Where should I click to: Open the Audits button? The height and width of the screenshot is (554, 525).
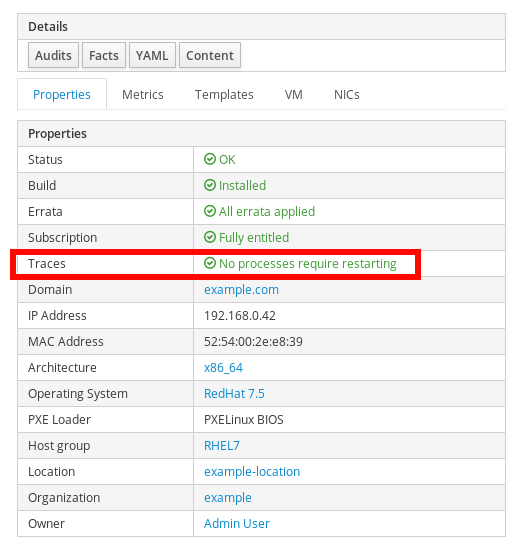coord(53,55)
